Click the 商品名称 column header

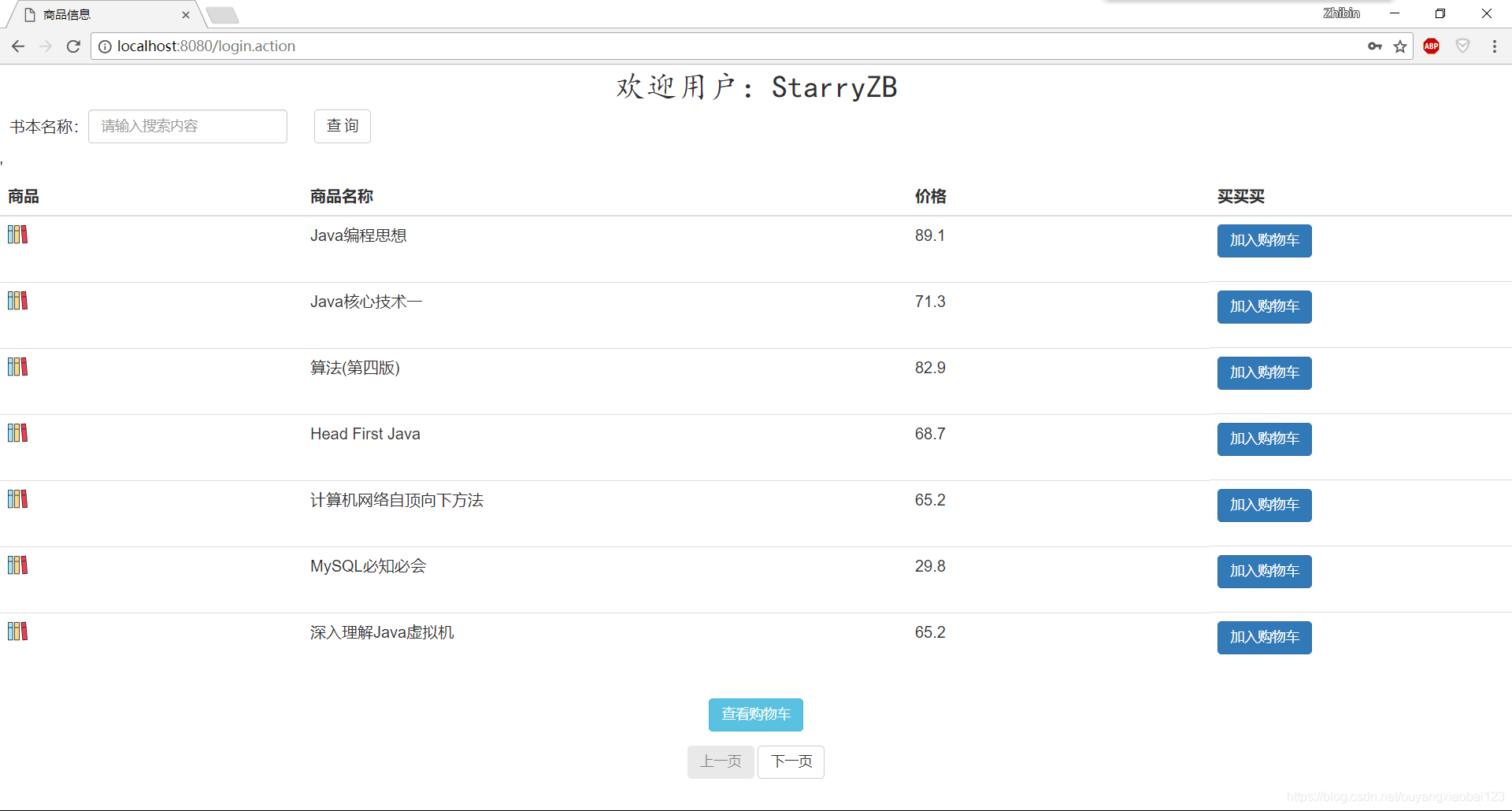[x=342, y=196]
